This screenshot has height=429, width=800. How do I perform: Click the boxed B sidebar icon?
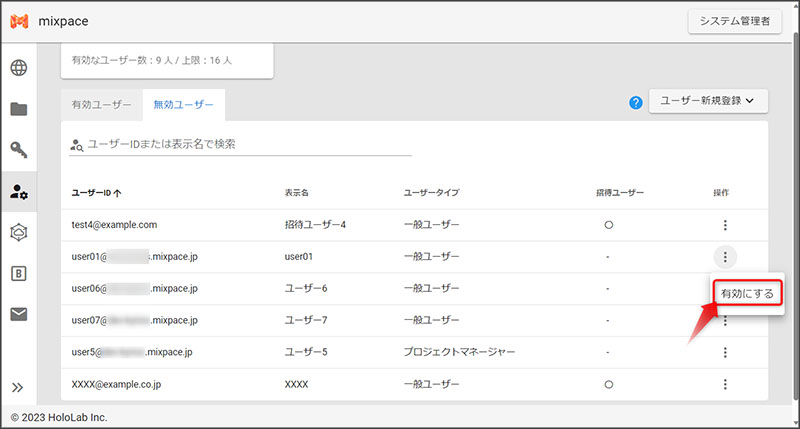click(x=18, y=273)
